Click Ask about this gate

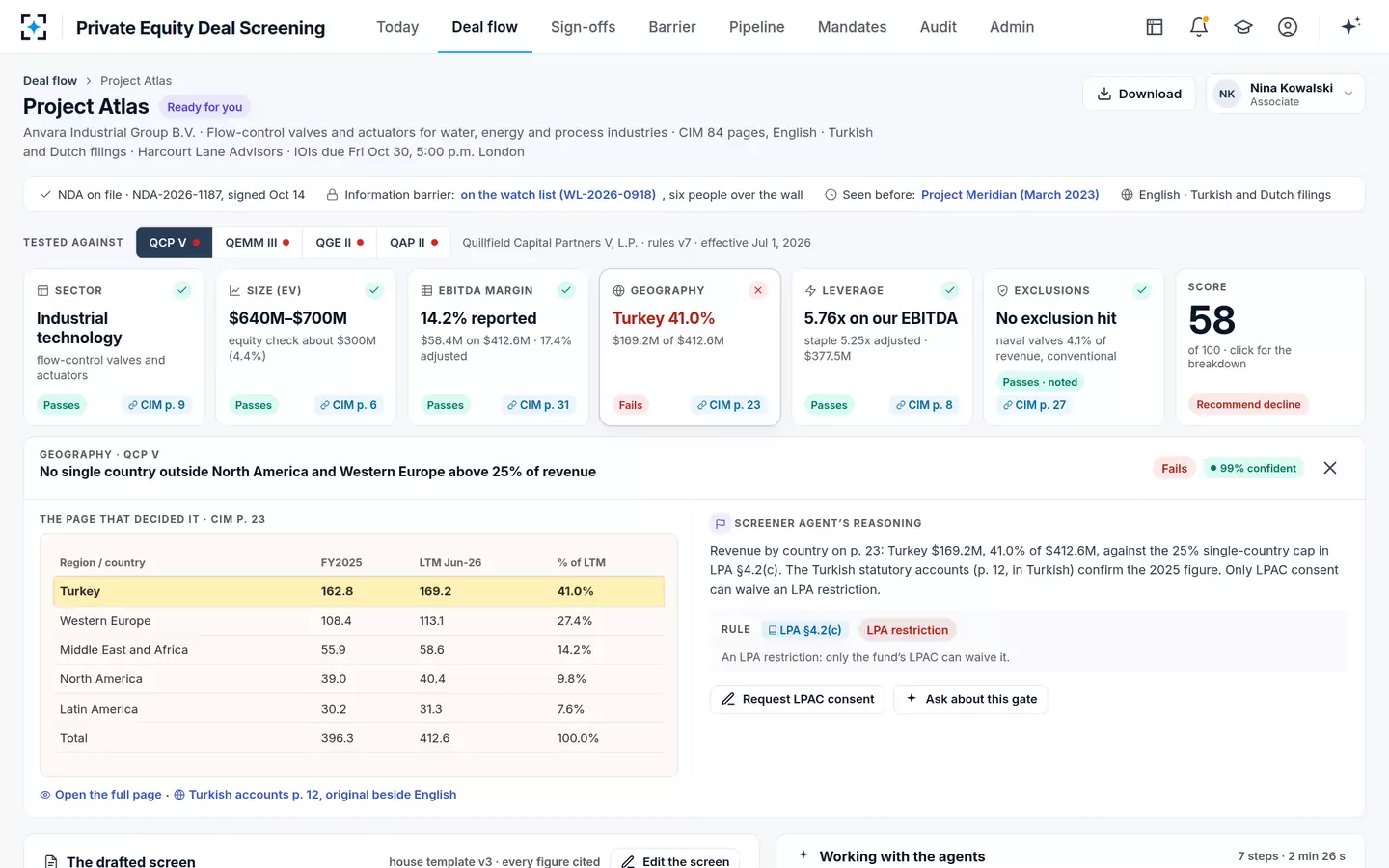point(970,699)
